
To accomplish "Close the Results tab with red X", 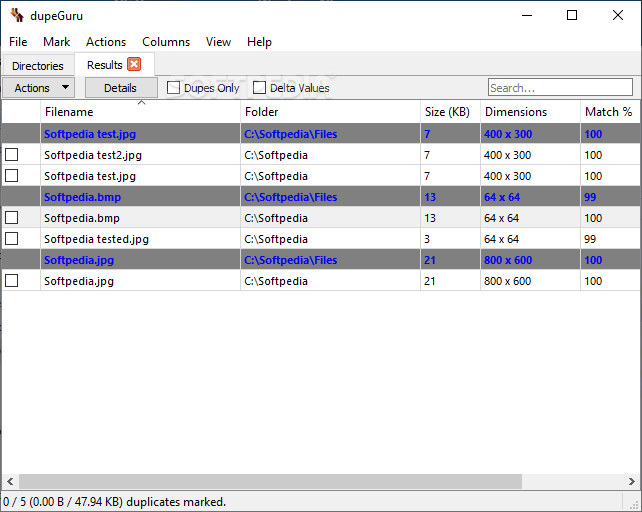I will (x=134, y=64).
